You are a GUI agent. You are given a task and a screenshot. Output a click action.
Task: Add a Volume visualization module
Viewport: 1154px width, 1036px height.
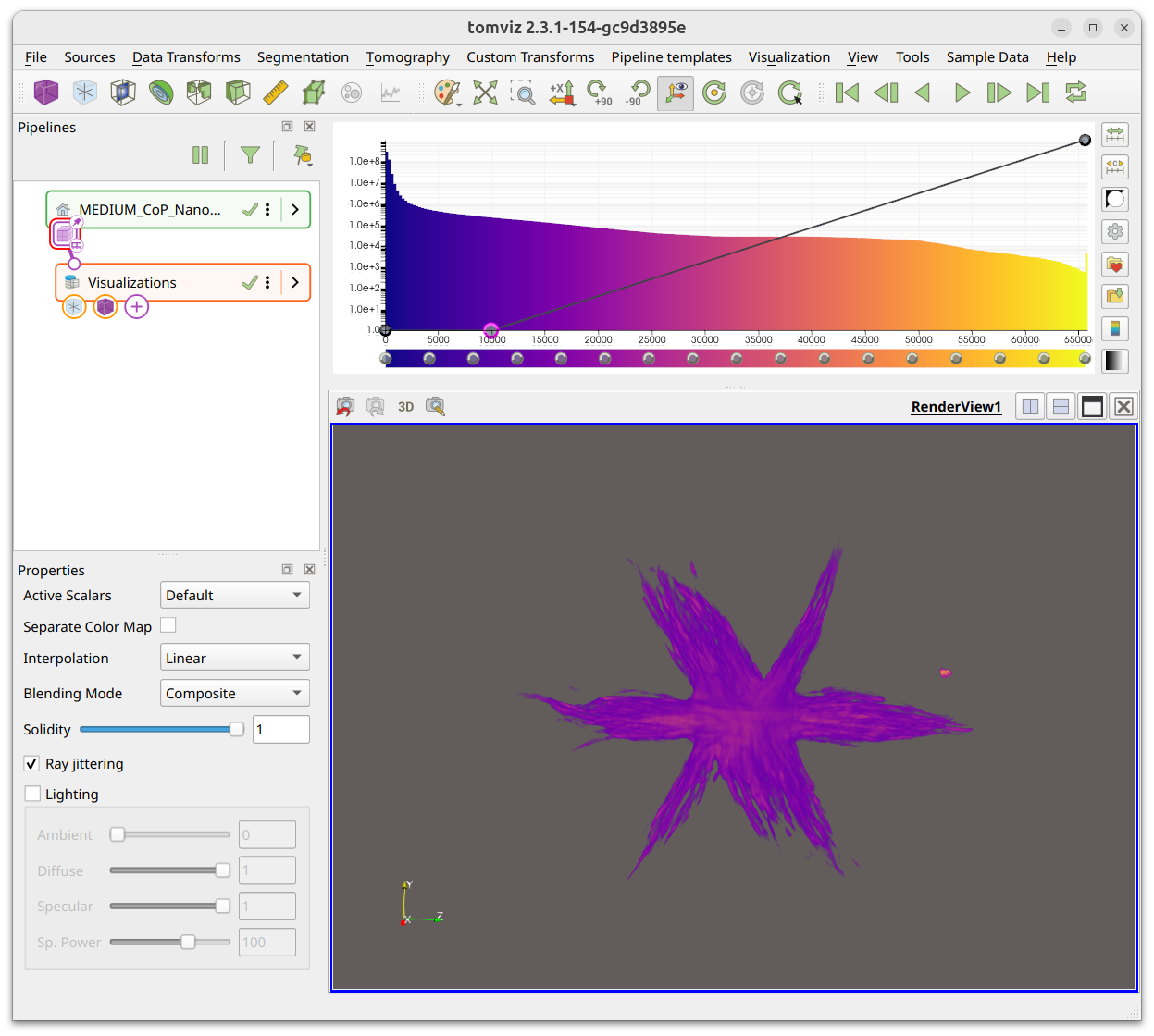point(46,92)
